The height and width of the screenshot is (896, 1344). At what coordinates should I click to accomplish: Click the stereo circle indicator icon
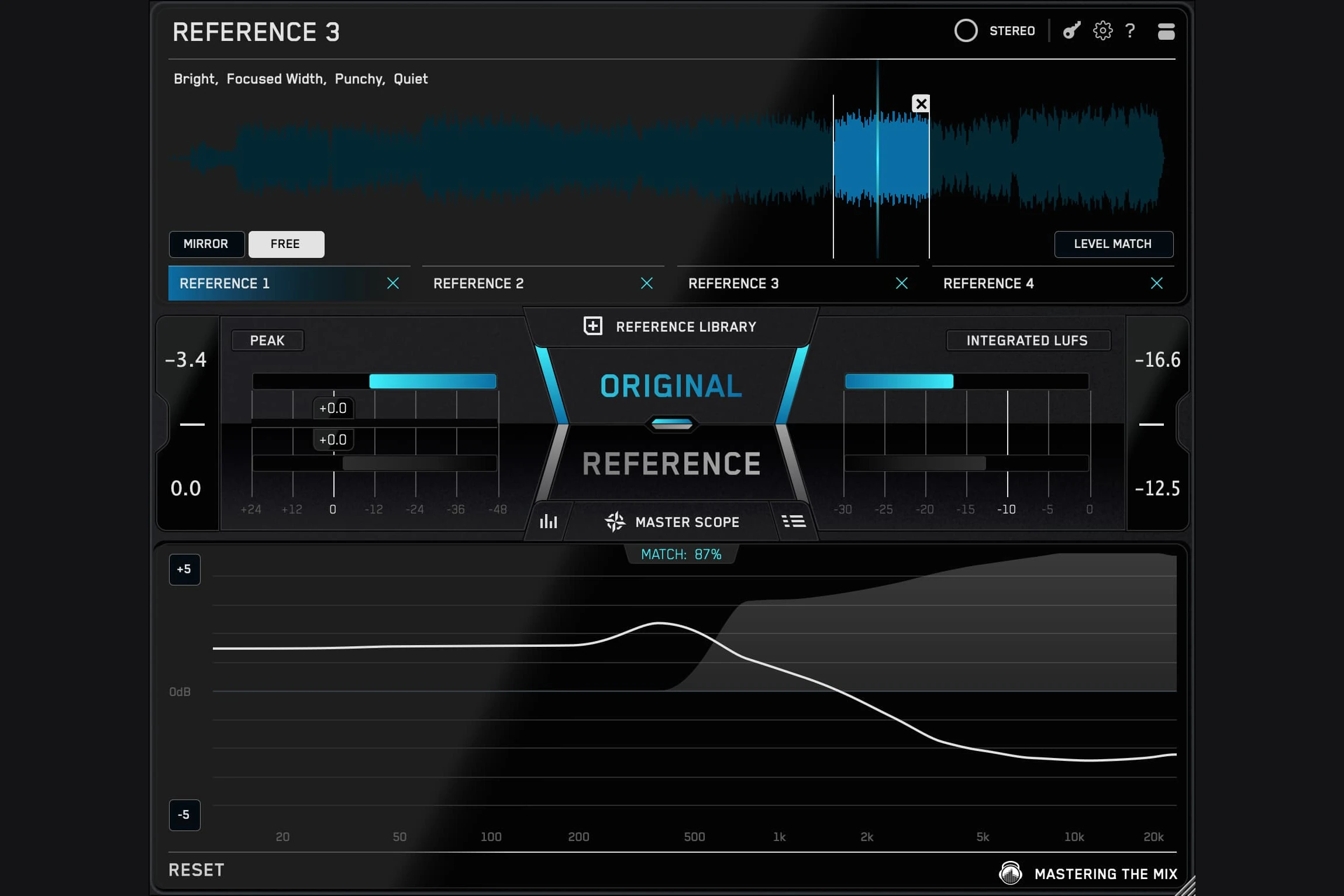click(x=966, y=30)
